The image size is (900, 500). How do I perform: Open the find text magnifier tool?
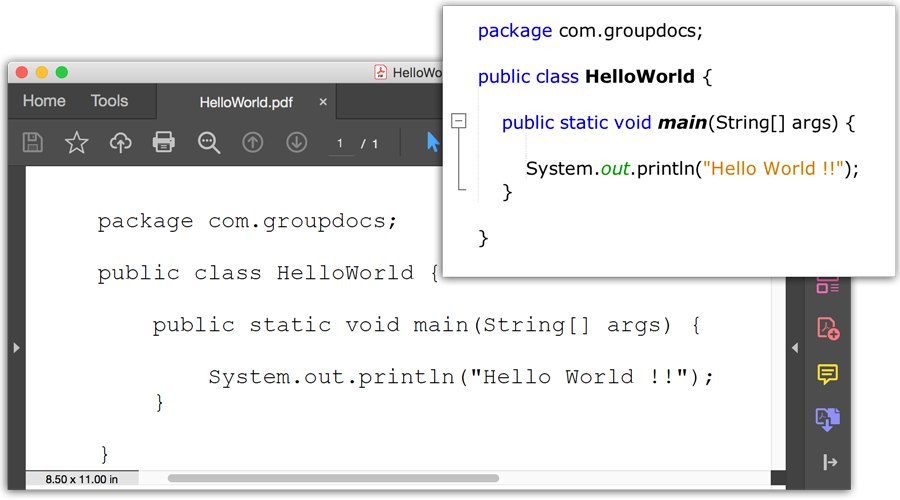[208, 142]
